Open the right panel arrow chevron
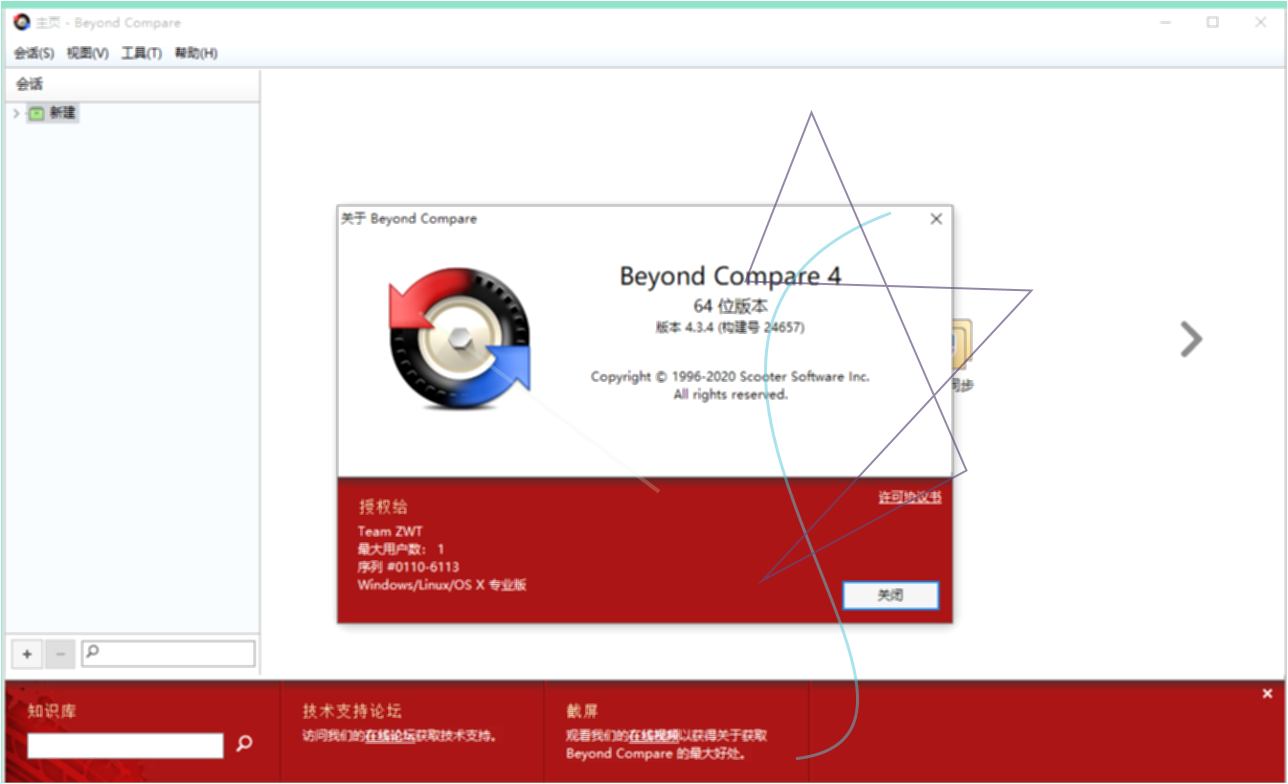The image size is (1288, 784). [x=1191, y=339]
